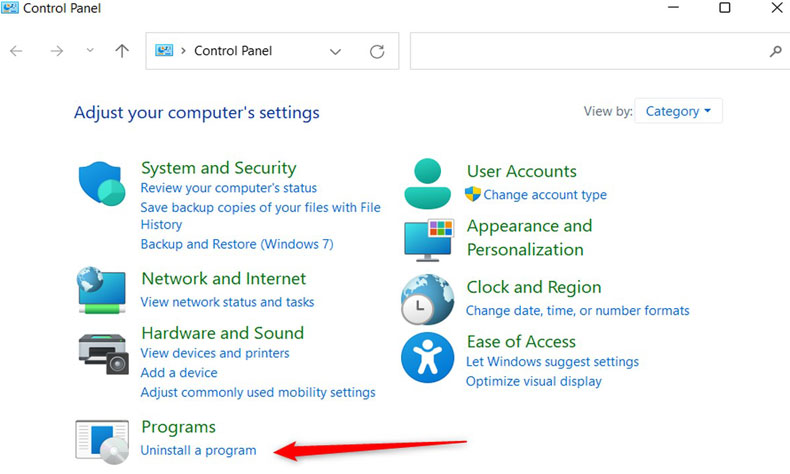
Task: Click the Programs category icon
Action: click(101, 440)
